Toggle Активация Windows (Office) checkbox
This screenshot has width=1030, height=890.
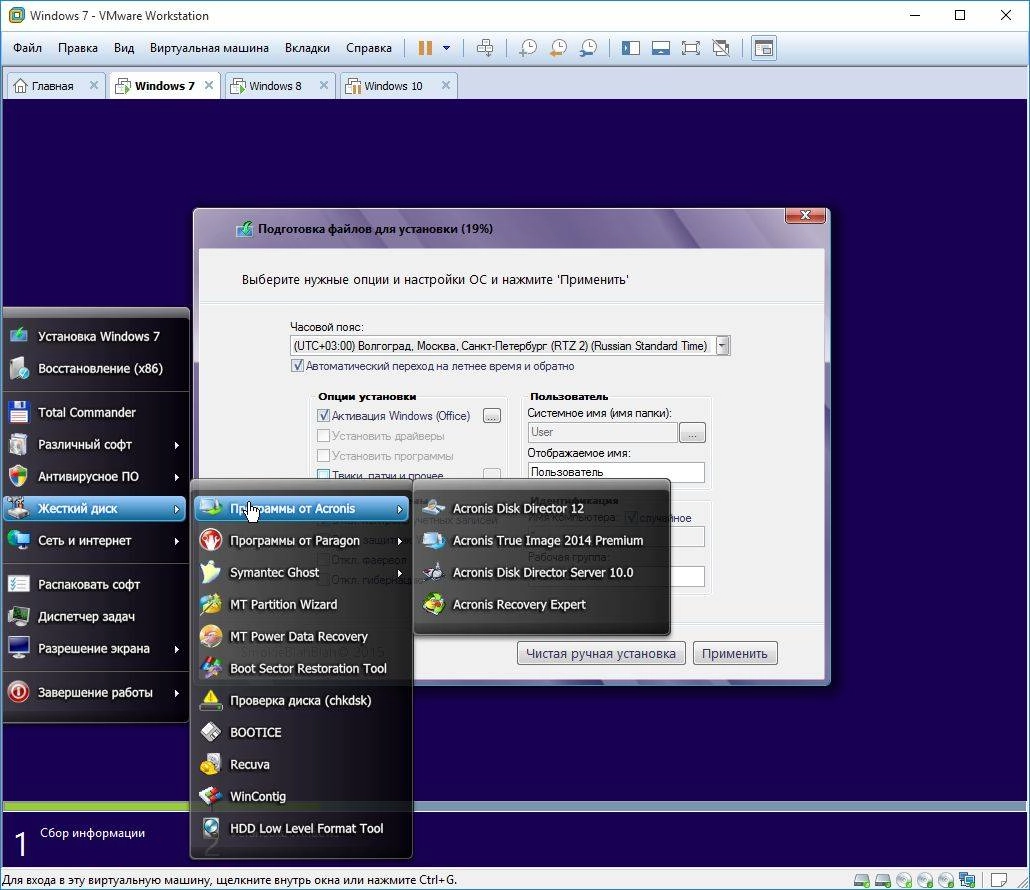point(323,416)
